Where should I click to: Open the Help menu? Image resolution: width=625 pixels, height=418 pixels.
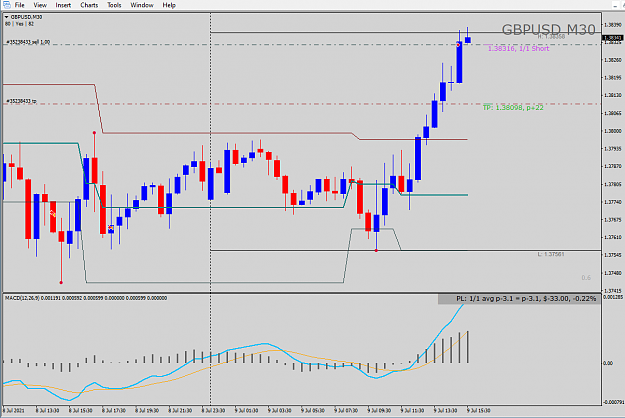click(x=169, y=5)
